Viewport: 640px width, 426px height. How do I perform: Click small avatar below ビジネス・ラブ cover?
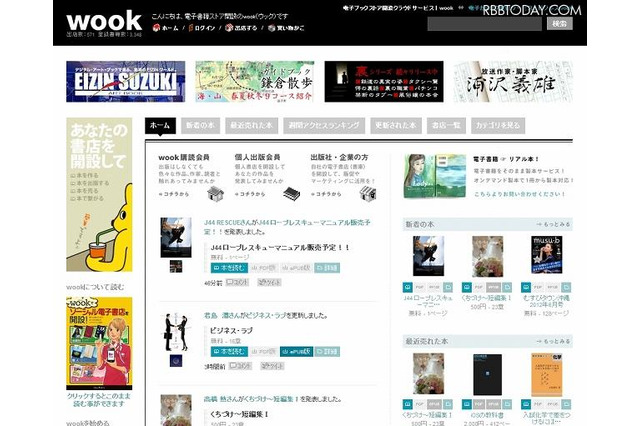click(x=176, y=361)
